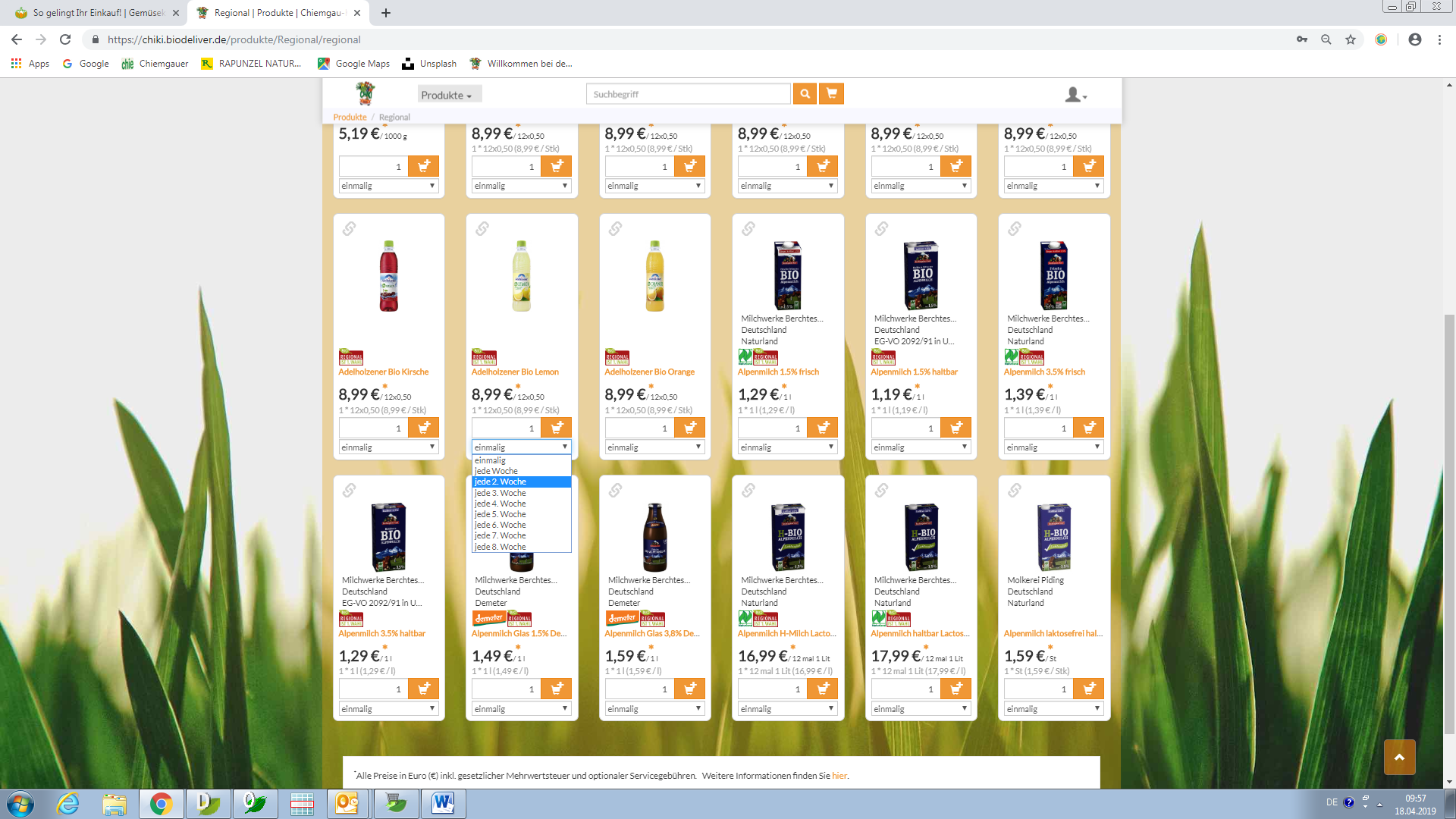Click link icon on Adelholzener Bio Kirsche card
The image size is (1456, 819).
click(x=349, y=228)
